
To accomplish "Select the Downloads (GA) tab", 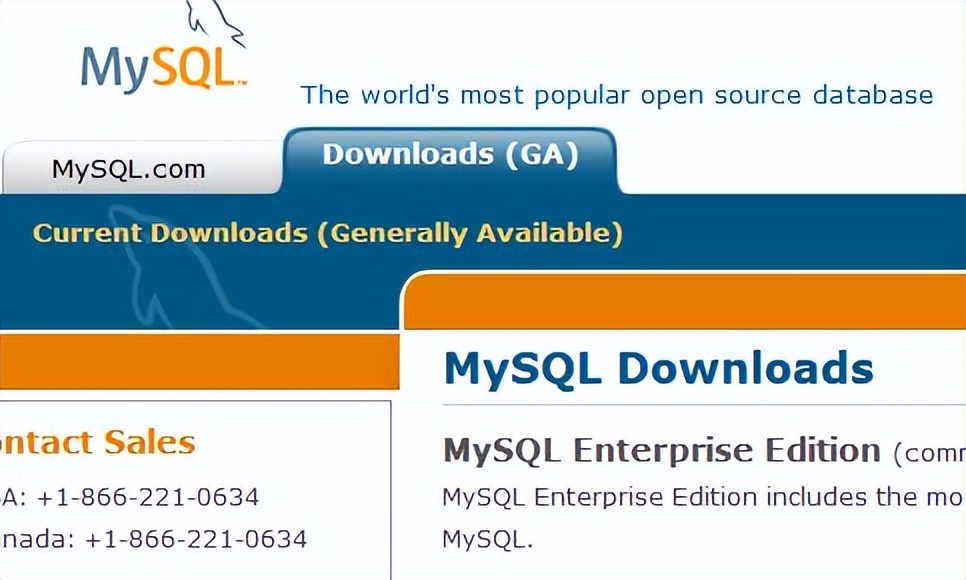I will (x=450, y=155).
